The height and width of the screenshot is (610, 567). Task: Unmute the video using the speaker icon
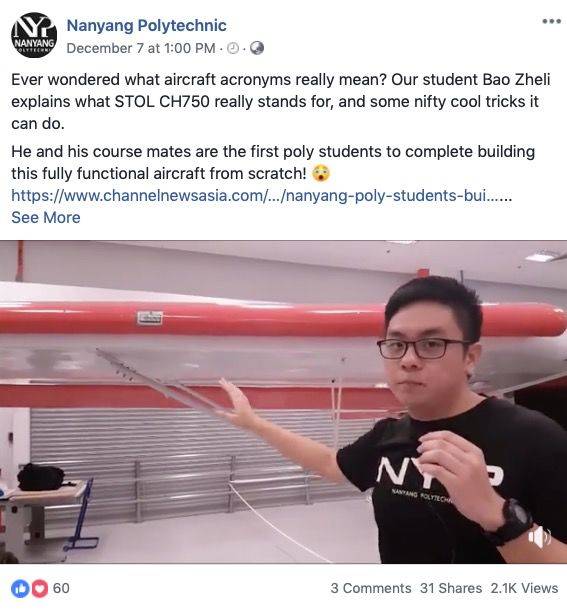point(539,537)
